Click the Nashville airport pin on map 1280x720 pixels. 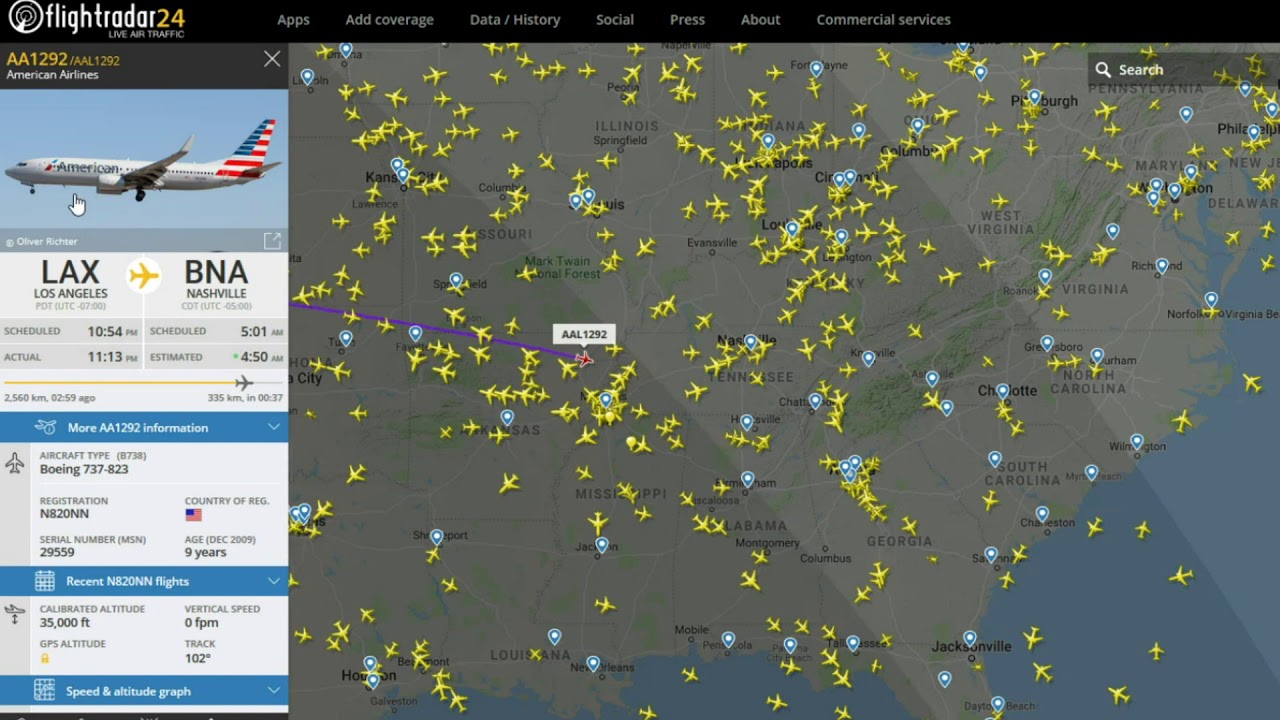tap(750, 343)
